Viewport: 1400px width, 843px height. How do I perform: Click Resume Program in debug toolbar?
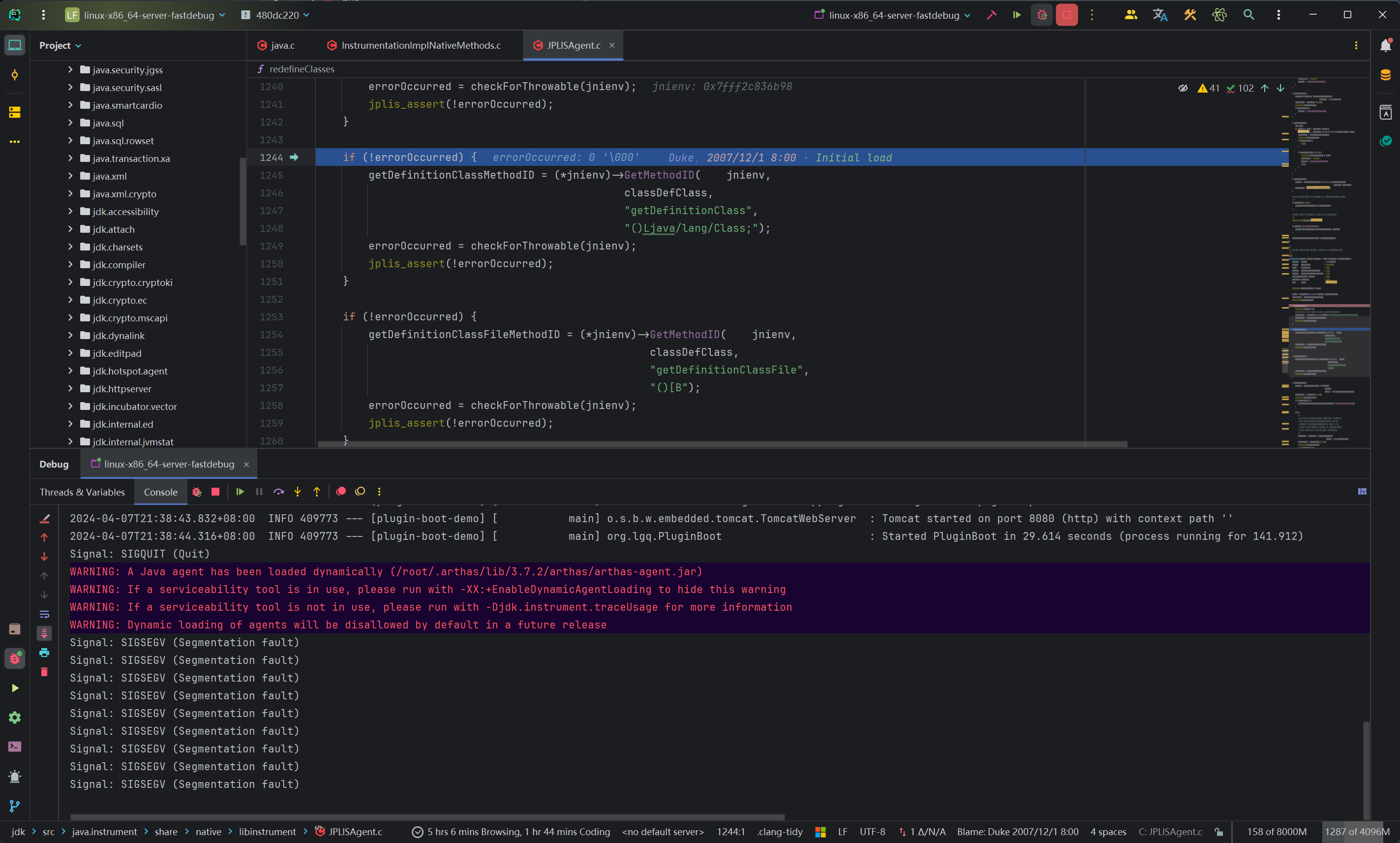[x=240, y=492]
